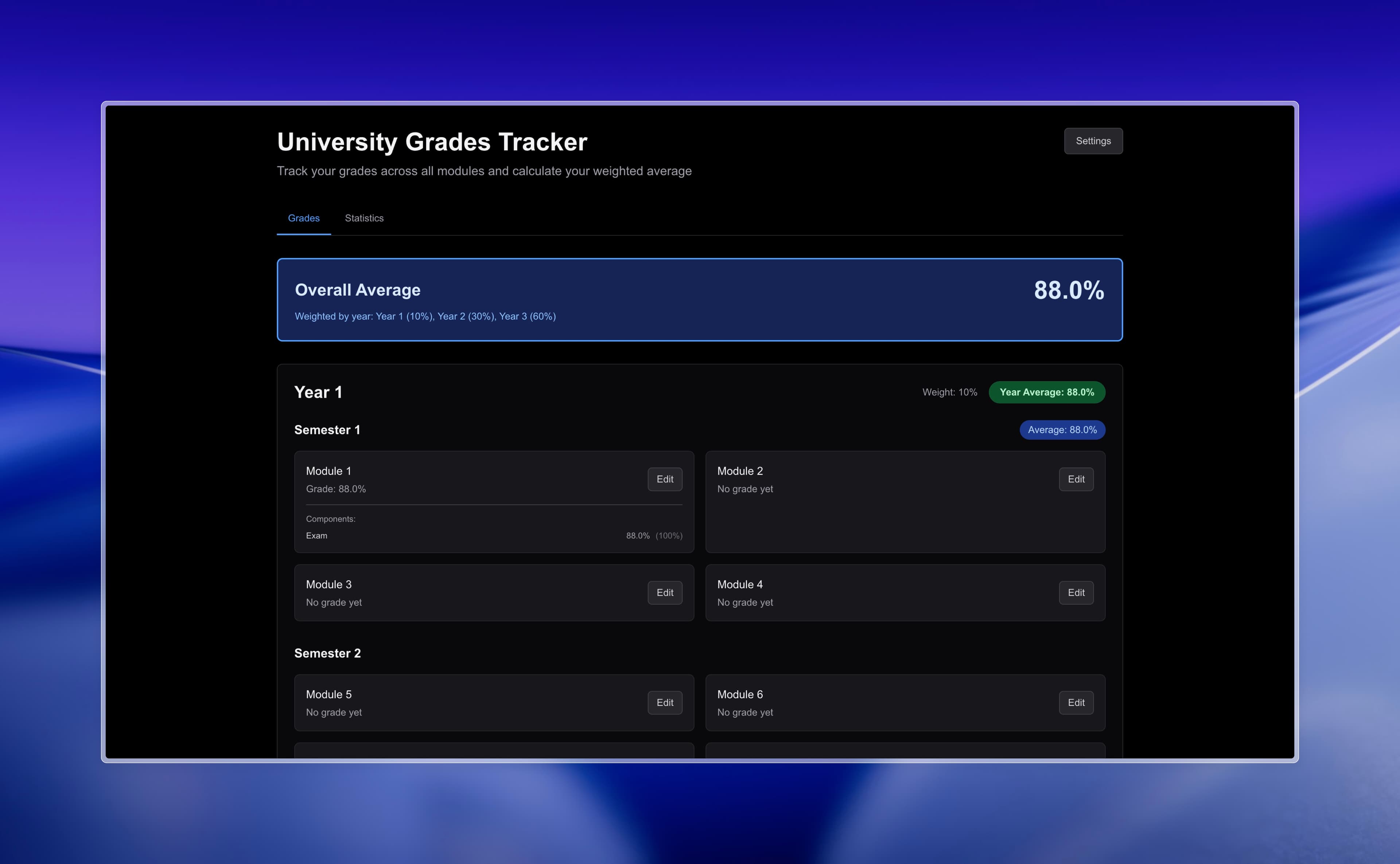Viewport: 1400px width, 864px height.
Task: Open the Settings button
Action: tap(1092, 141)
